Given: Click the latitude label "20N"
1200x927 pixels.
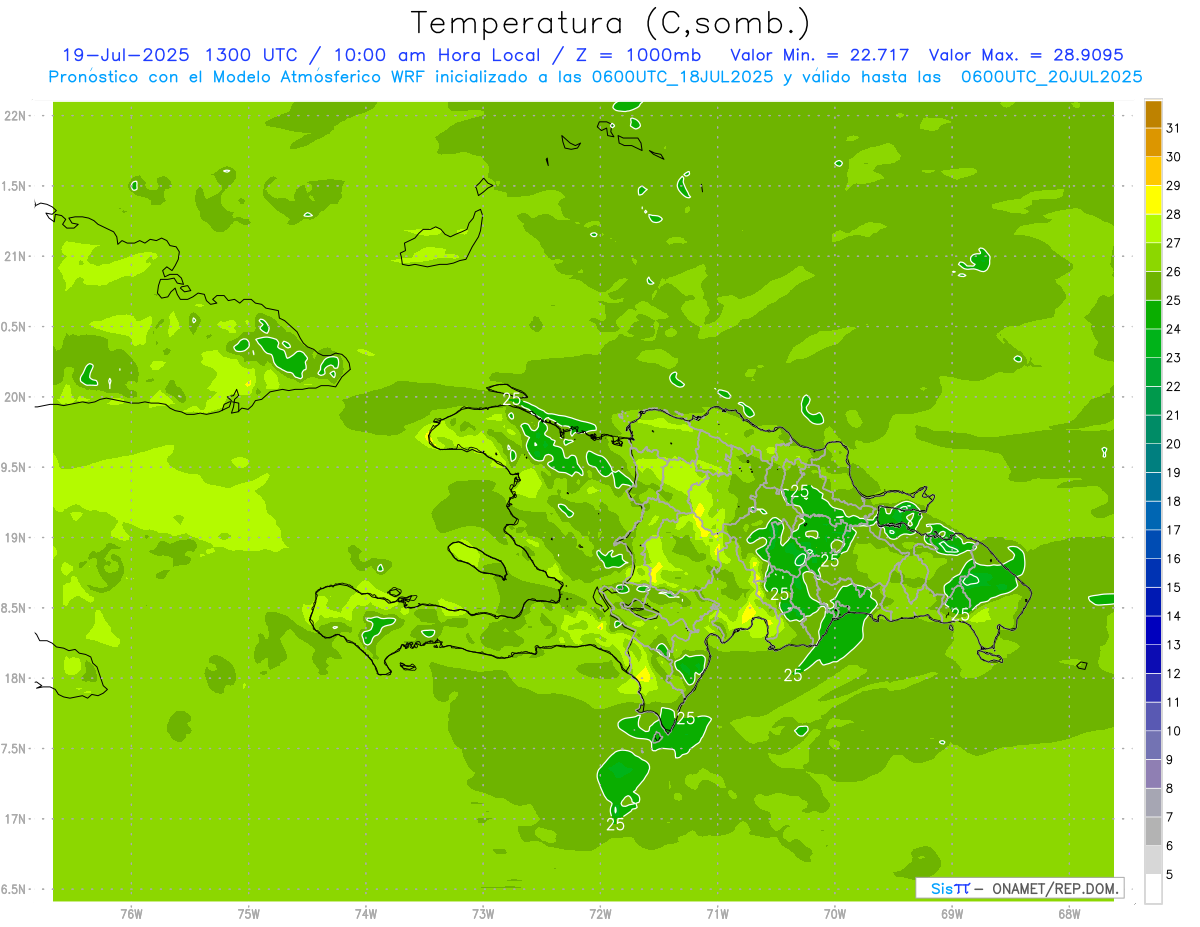Looking at the screenshot, I should tap(15, 398).
